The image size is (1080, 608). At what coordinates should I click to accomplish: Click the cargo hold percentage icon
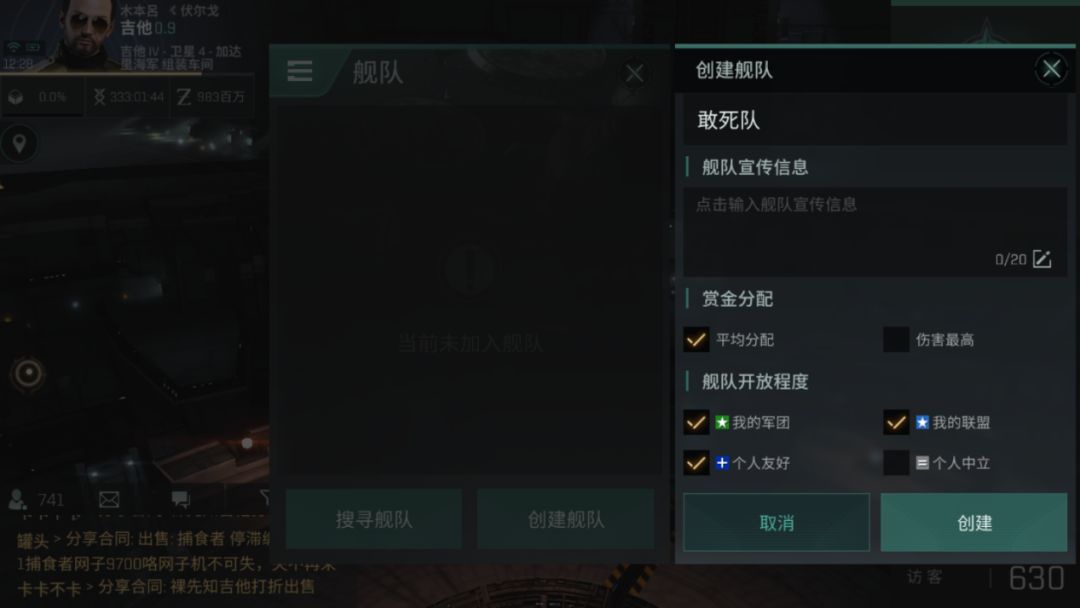pos(16,97)
